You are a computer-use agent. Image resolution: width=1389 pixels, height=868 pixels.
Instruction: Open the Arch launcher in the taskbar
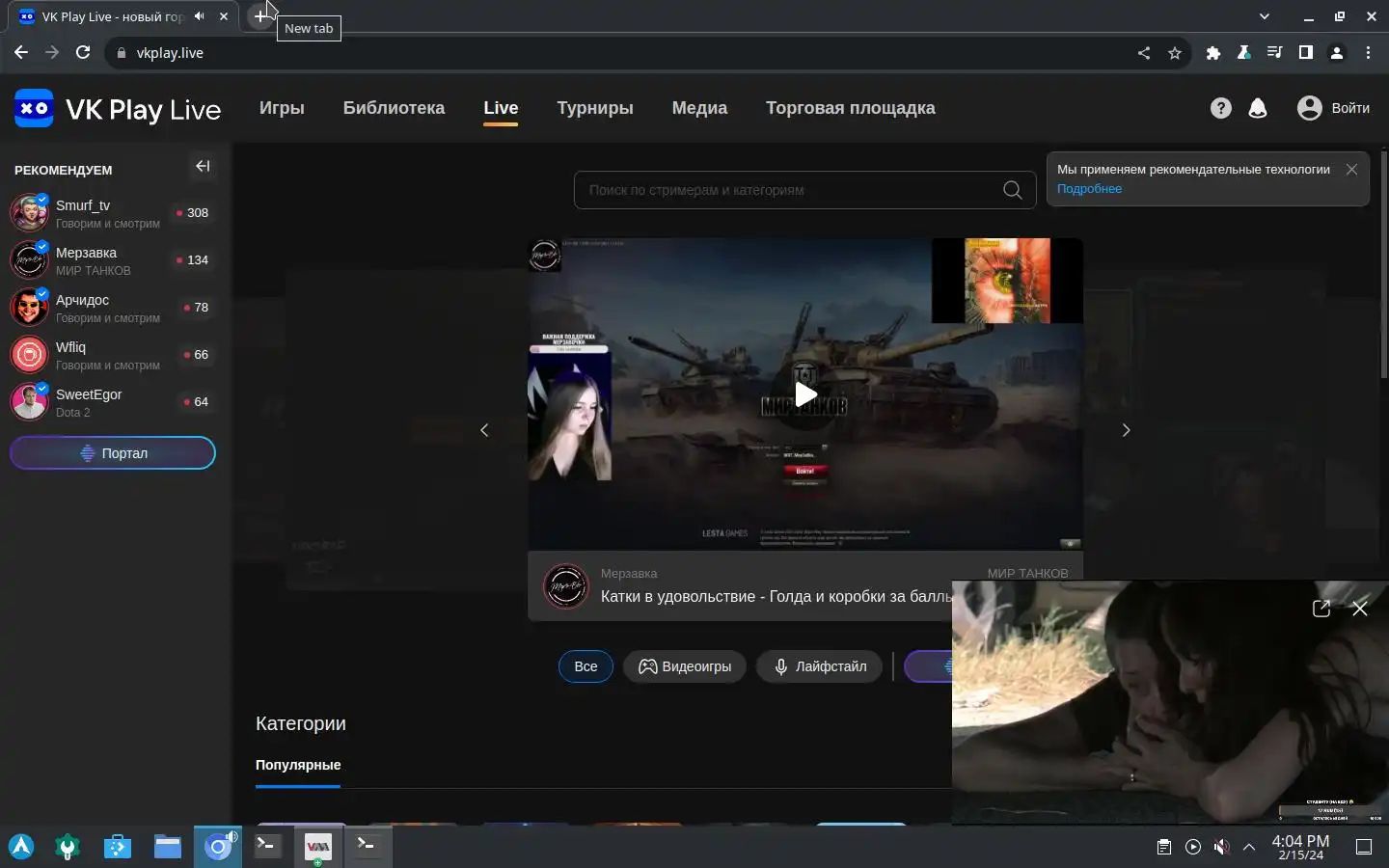21,847
